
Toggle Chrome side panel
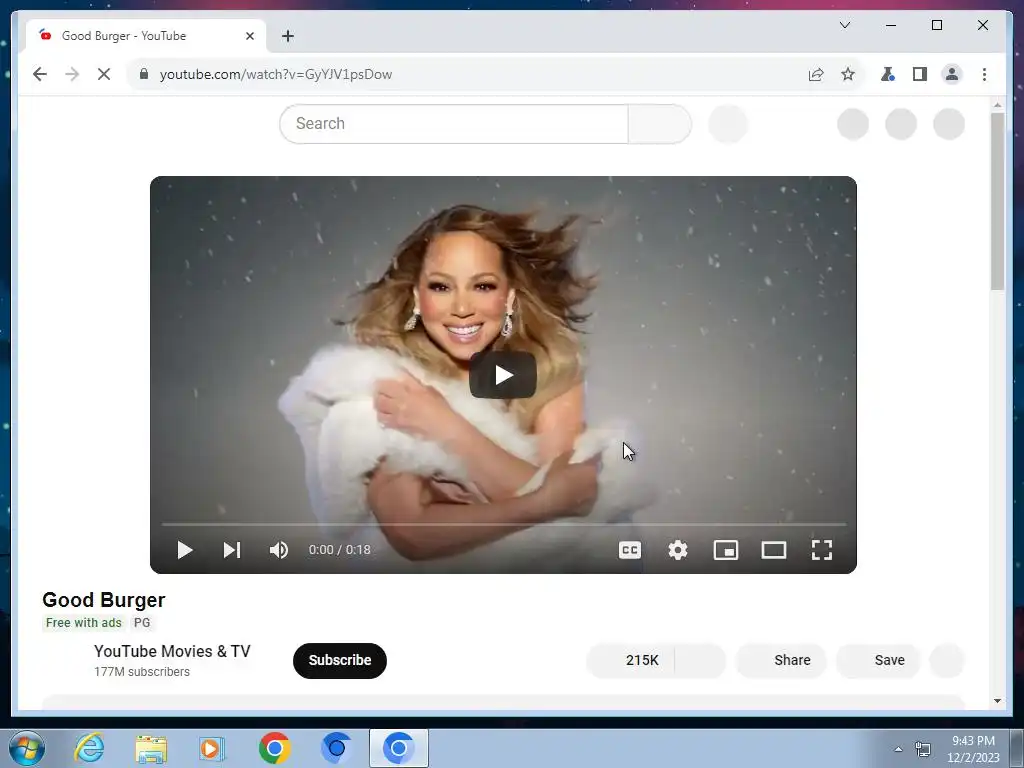coord(920,74)
